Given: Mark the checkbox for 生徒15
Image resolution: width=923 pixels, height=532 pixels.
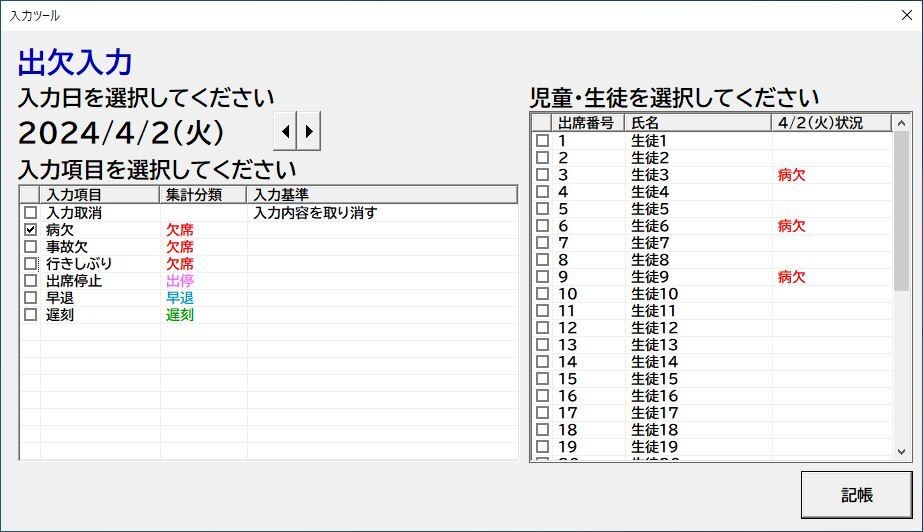Looking at the screenshot, I should click(543, 379).
